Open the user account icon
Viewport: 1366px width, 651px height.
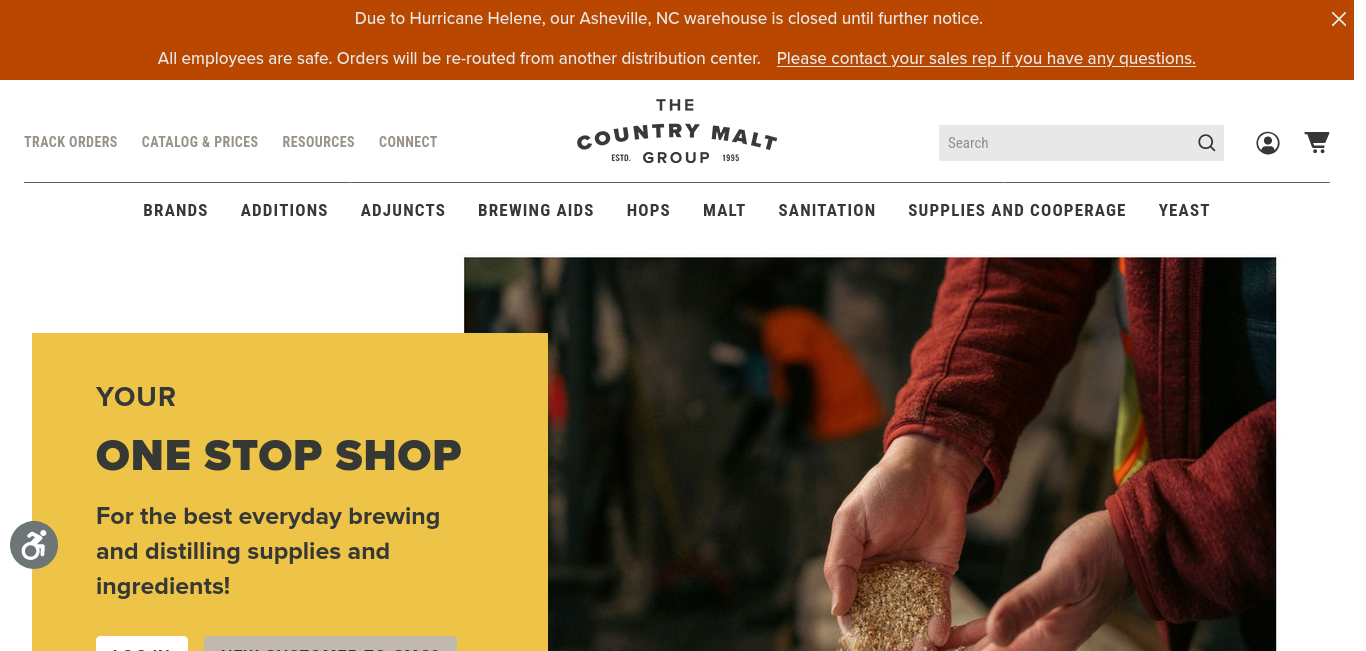(1268, 143)
